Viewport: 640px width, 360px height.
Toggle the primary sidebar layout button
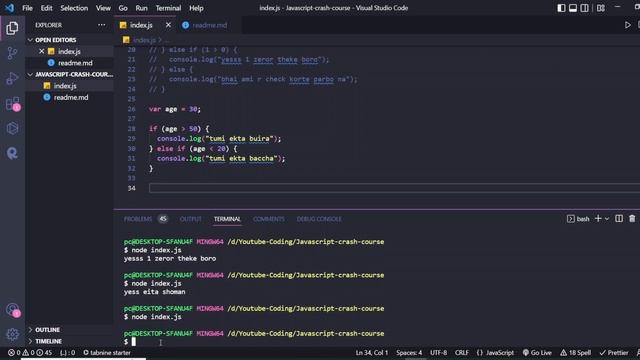(561, 8)
